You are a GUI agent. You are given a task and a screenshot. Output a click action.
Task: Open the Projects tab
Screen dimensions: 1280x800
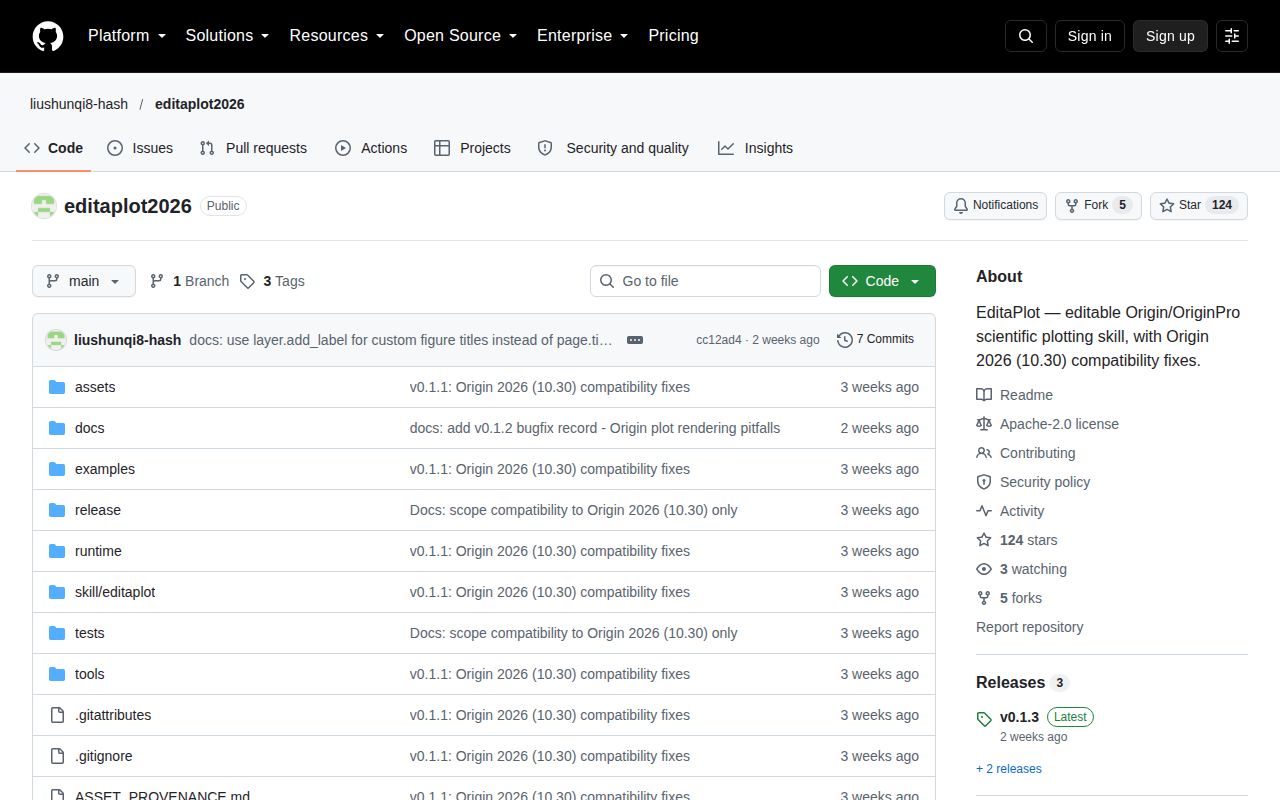(472, 148)
